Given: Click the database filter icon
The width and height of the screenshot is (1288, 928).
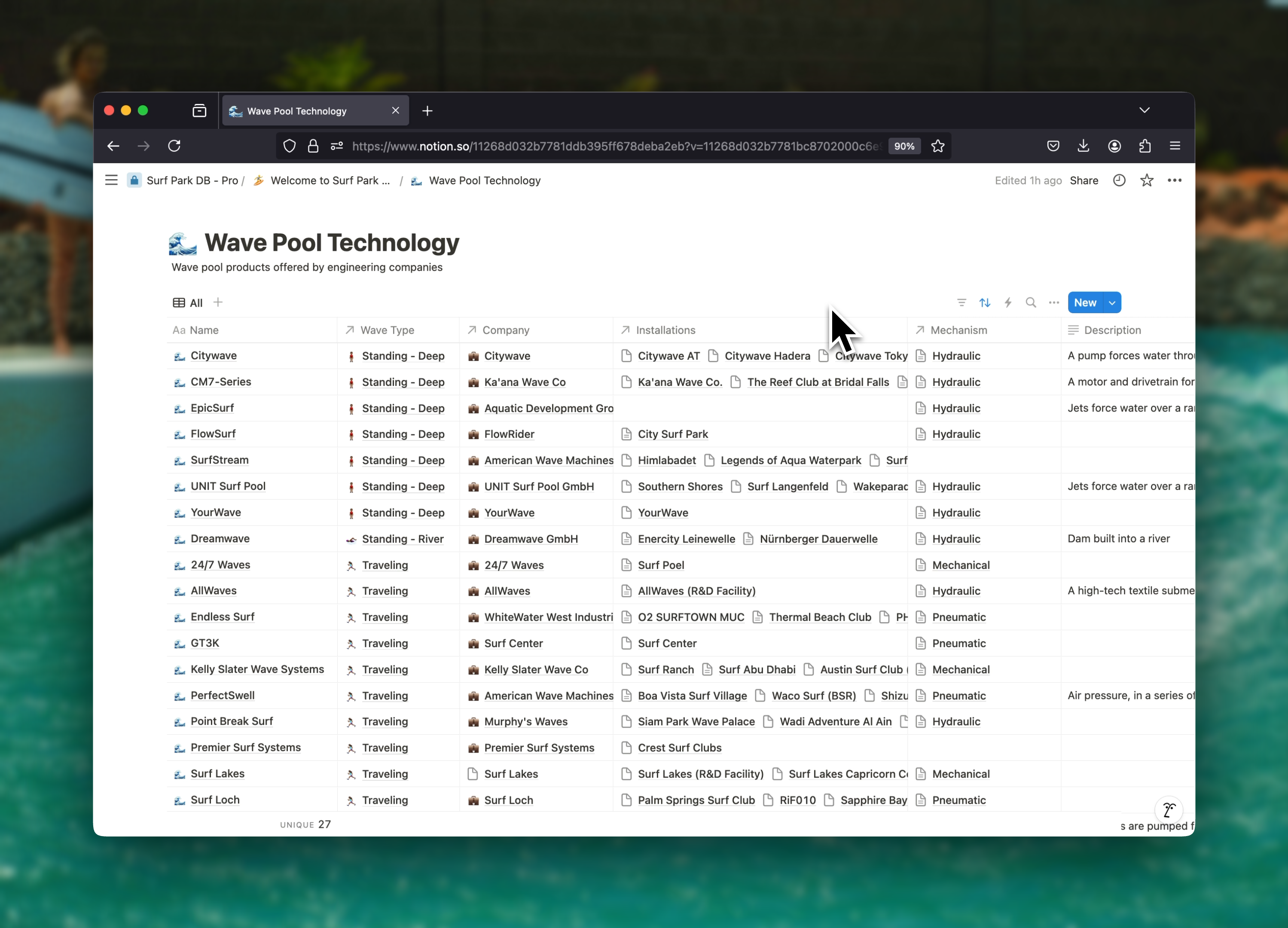Looking at the screenshot, I should point(961,303).
